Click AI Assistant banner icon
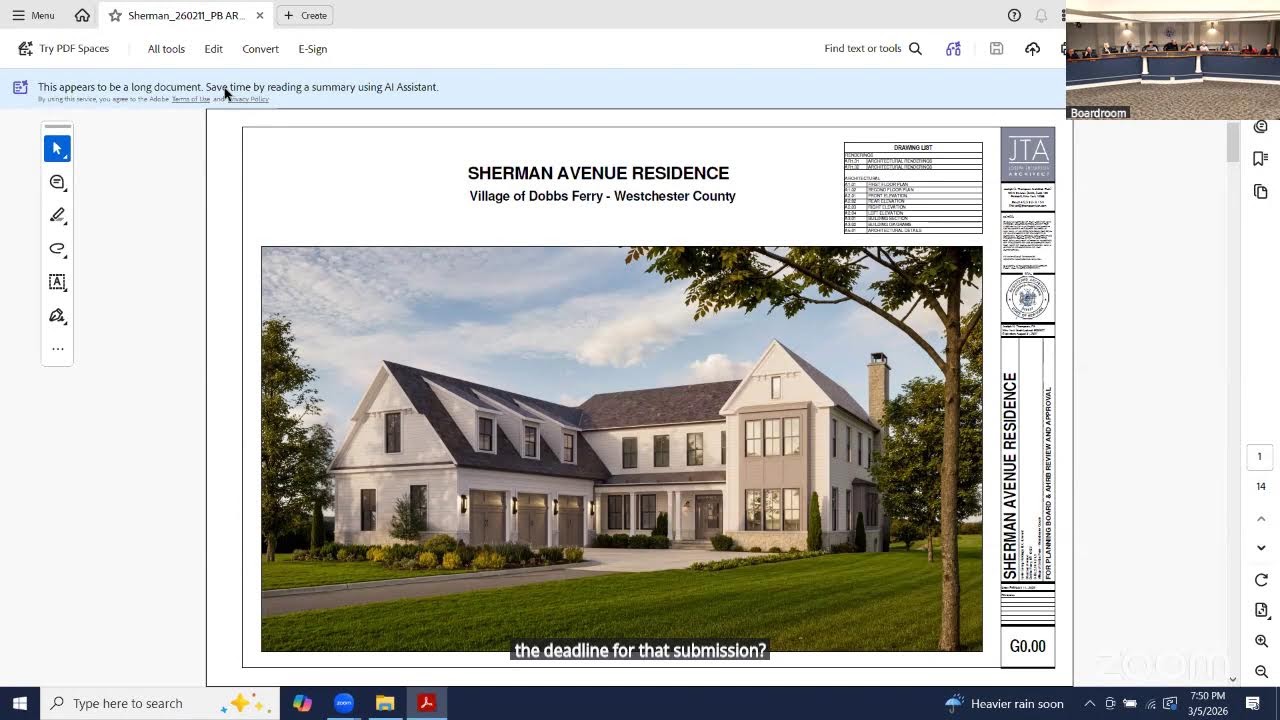Screen dimensions: 1280x720 click(x=20, y=87)
